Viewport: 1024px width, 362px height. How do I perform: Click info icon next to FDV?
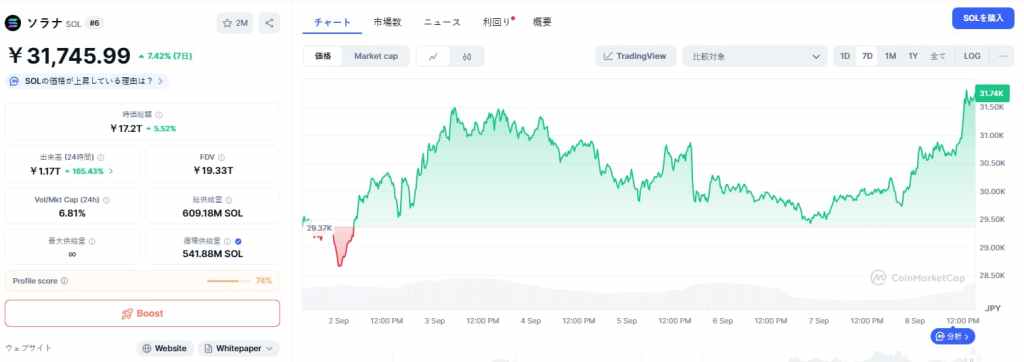tap(221, 157)
